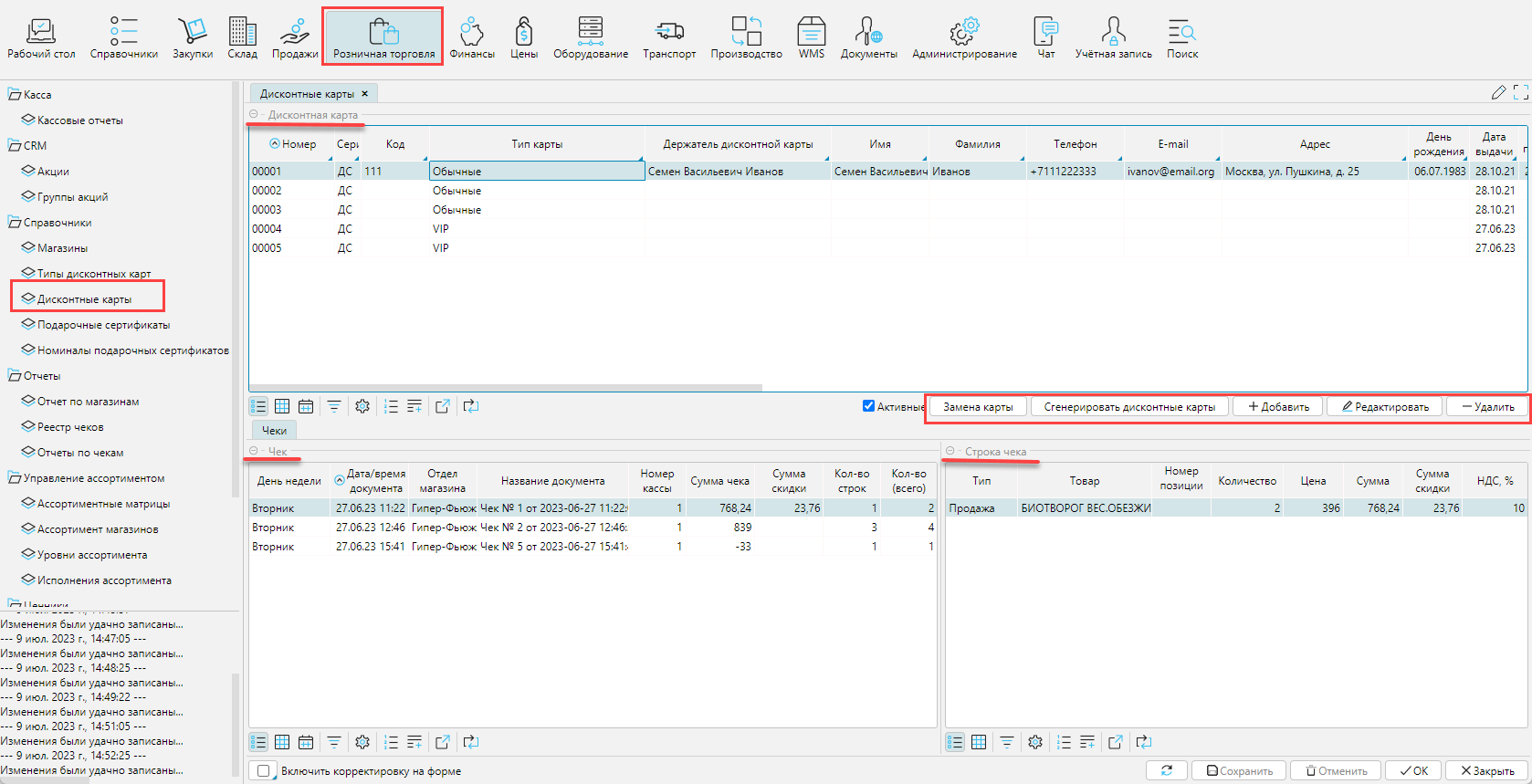The image size is (1532, 784).
Task: Click the Замена карты button
Action: coord(977,407)
